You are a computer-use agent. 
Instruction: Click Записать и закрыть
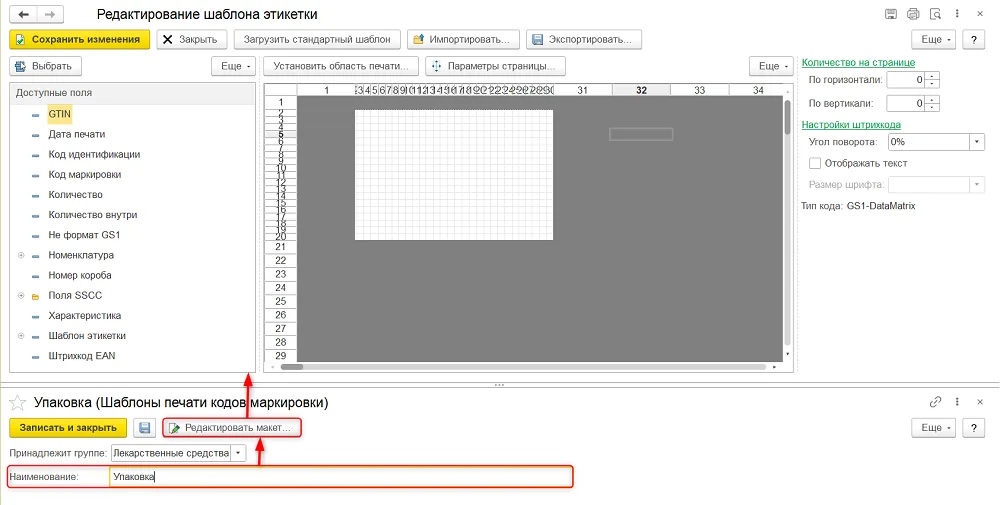pos(68,428)
